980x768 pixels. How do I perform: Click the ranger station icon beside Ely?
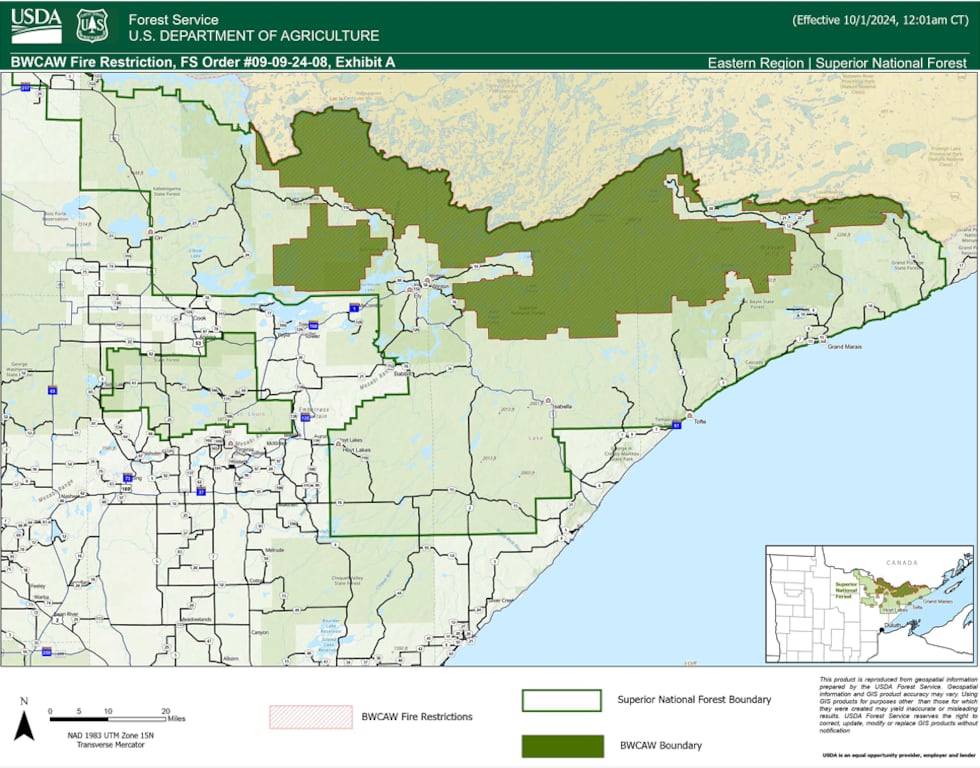tap(409, 290)
